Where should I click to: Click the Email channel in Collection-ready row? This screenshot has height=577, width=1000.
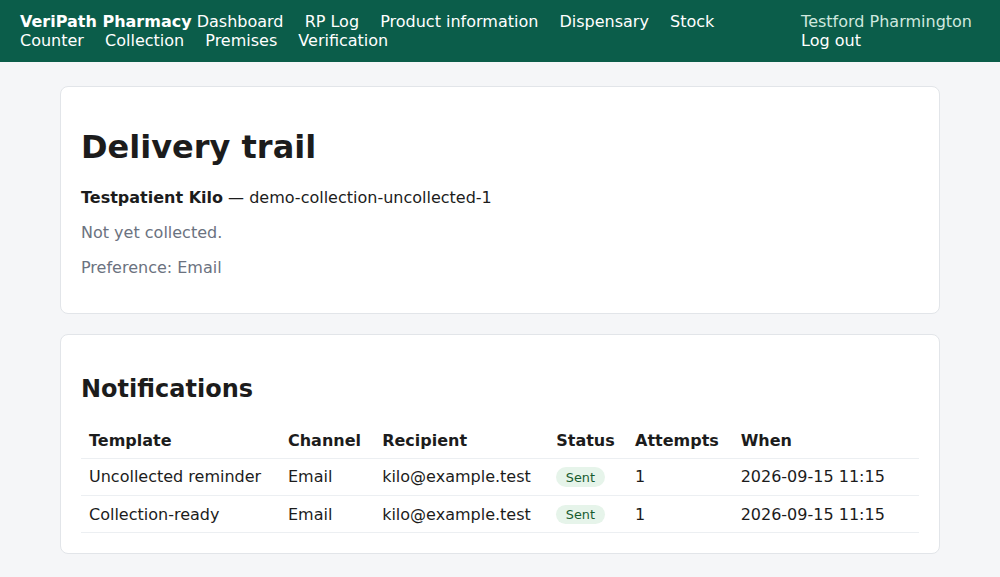[310, 515]
